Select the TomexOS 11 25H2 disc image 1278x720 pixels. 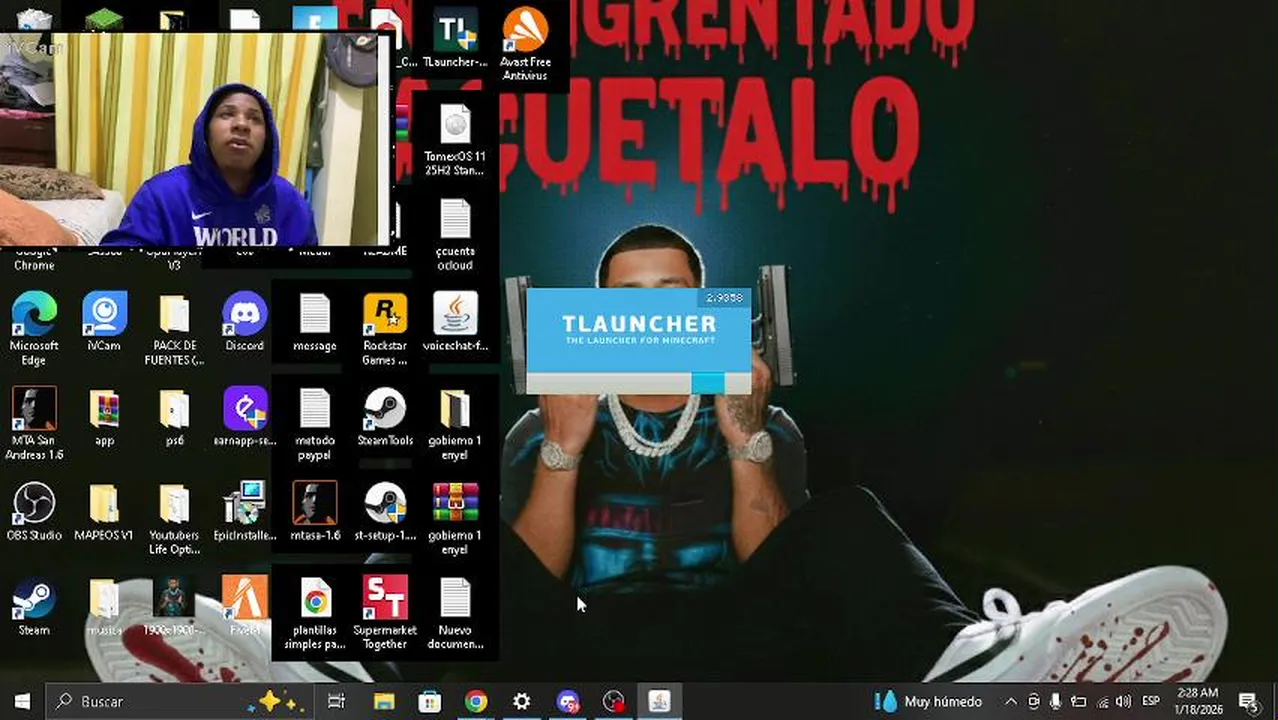(455, 140)
